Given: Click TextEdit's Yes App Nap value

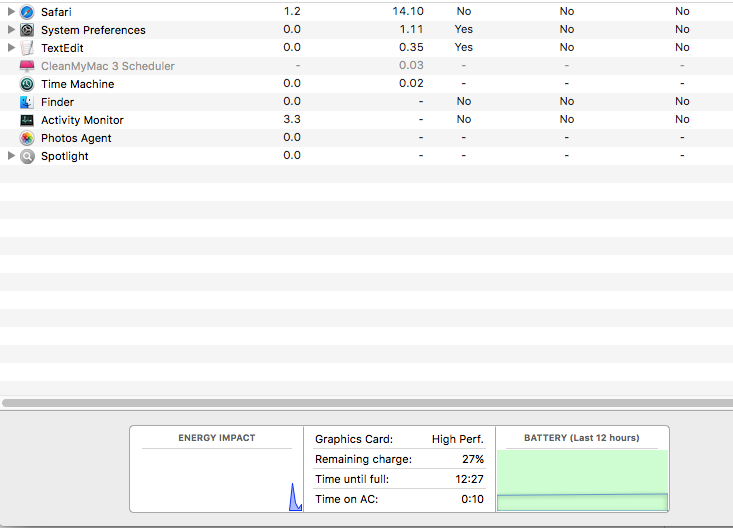Looking at the screenshot, I should (464, 47).
